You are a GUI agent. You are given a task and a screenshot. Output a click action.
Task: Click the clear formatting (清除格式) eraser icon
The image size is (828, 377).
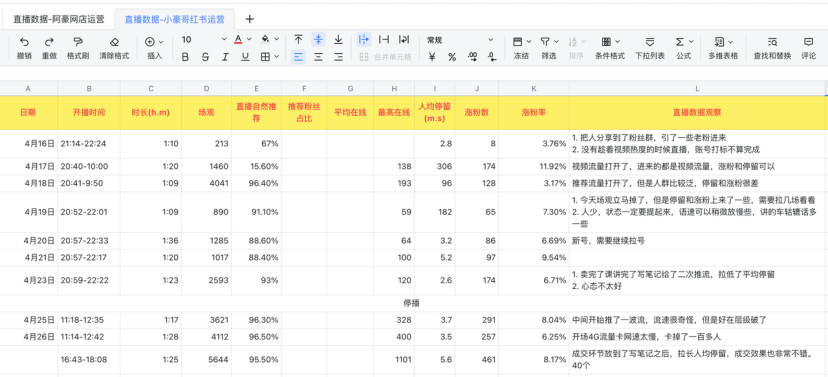[x=114, y=41]
